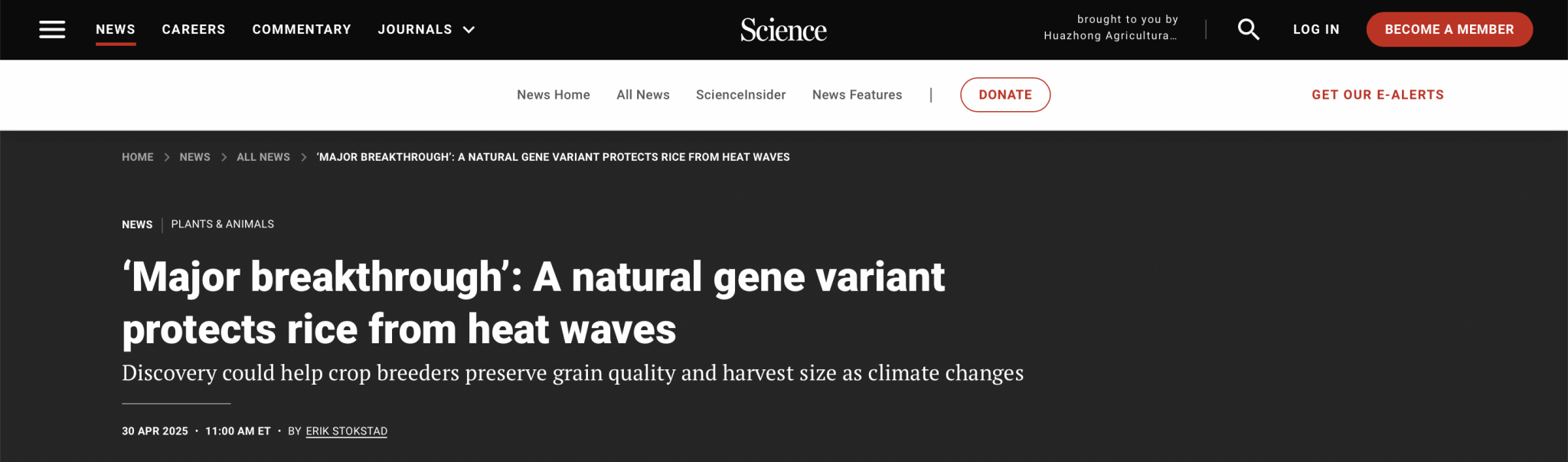Screen dimensions: 1568x462
Task: Select All News in the sub-navigation
Action: [643, 95]
